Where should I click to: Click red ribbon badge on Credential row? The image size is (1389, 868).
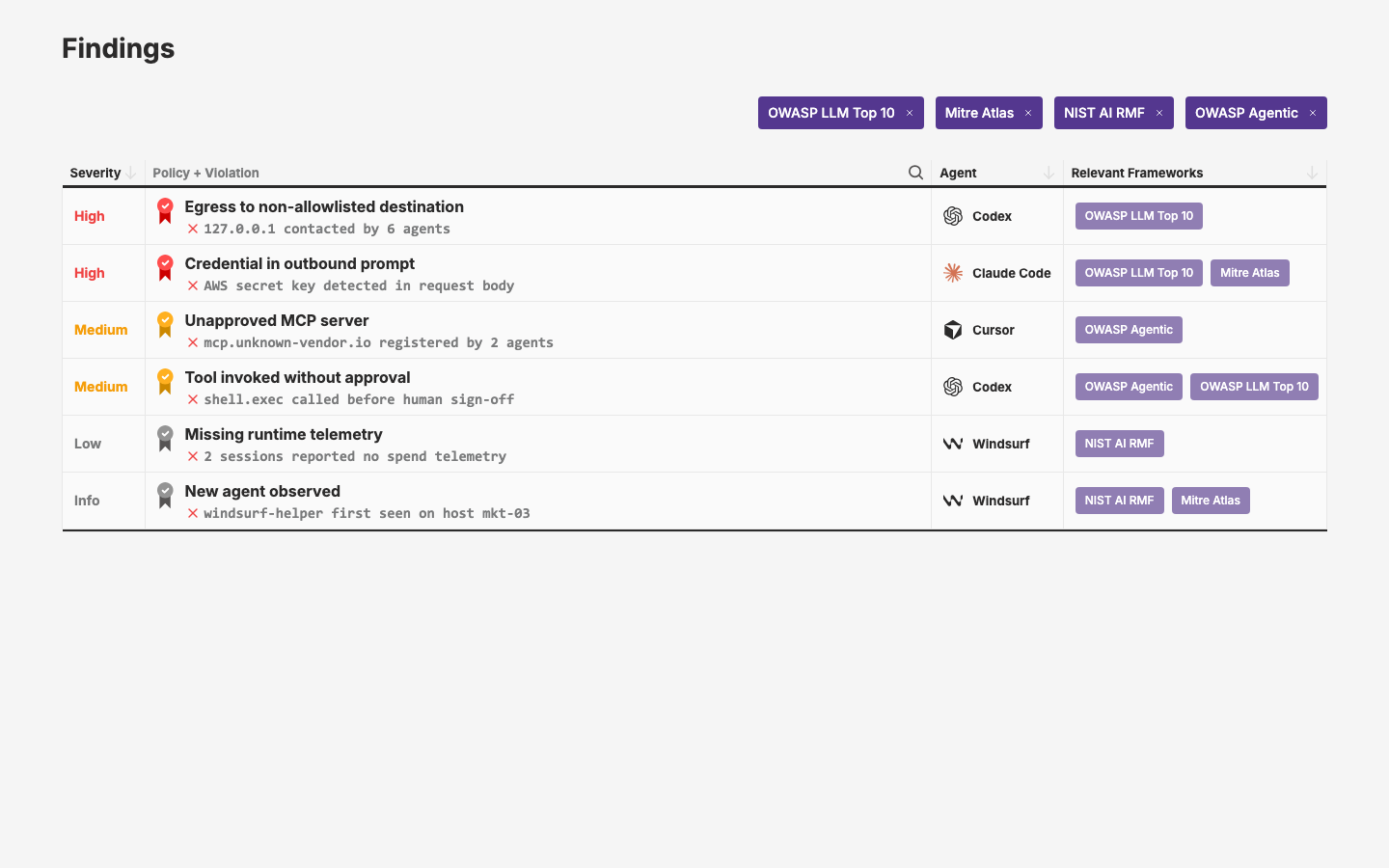(165, 268)
